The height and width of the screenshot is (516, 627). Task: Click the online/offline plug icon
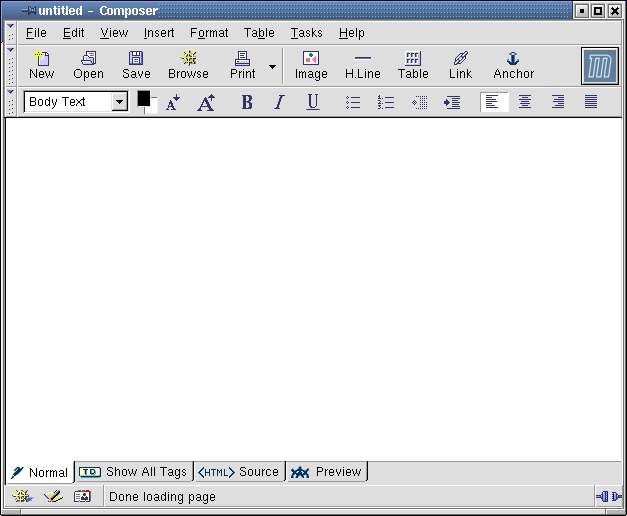[609, 496]
